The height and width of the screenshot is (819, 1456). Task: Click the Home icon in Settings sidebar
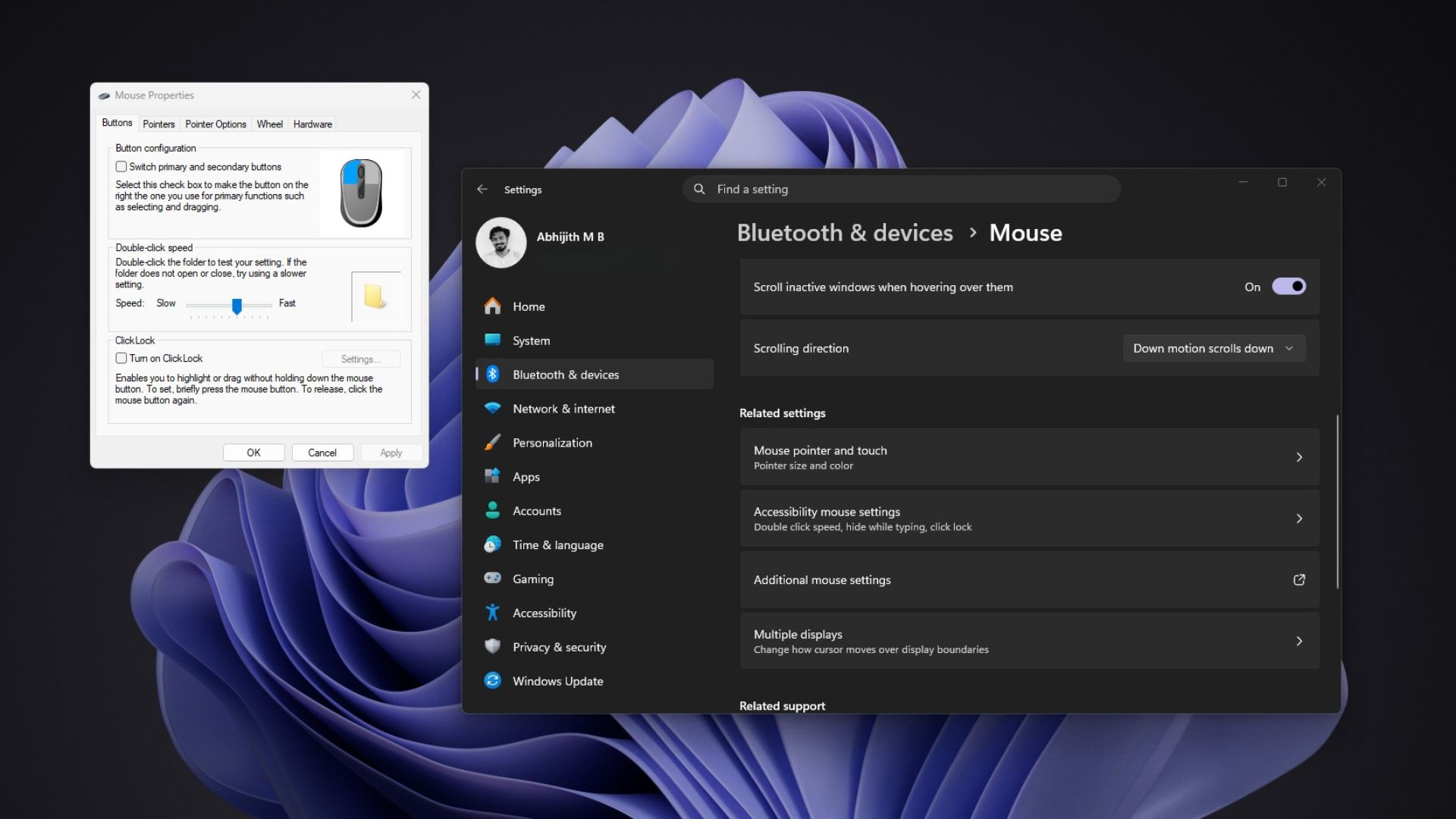click(492, 306)
